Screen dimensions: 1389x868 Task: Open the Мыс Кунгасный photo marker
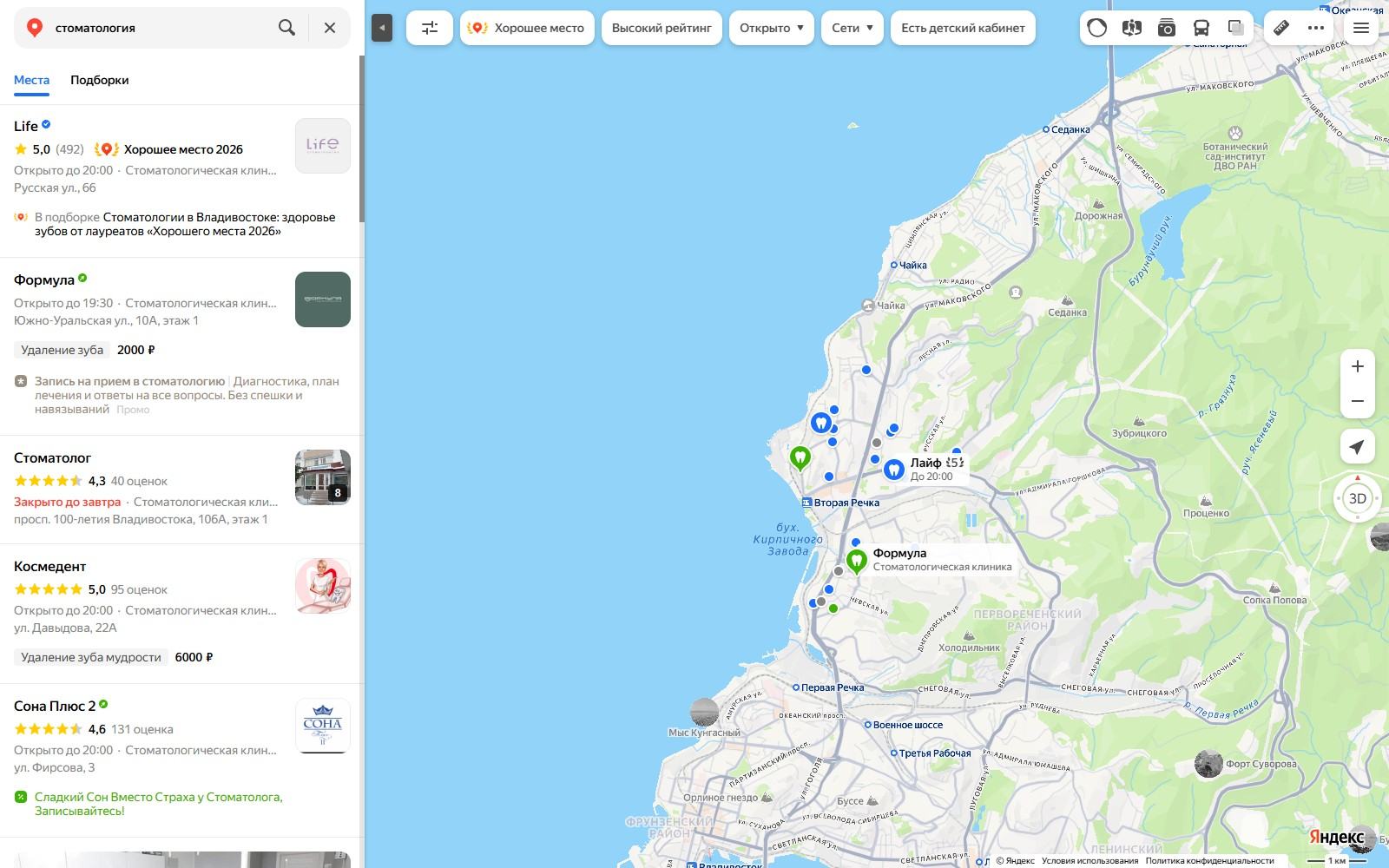[704, 712]
